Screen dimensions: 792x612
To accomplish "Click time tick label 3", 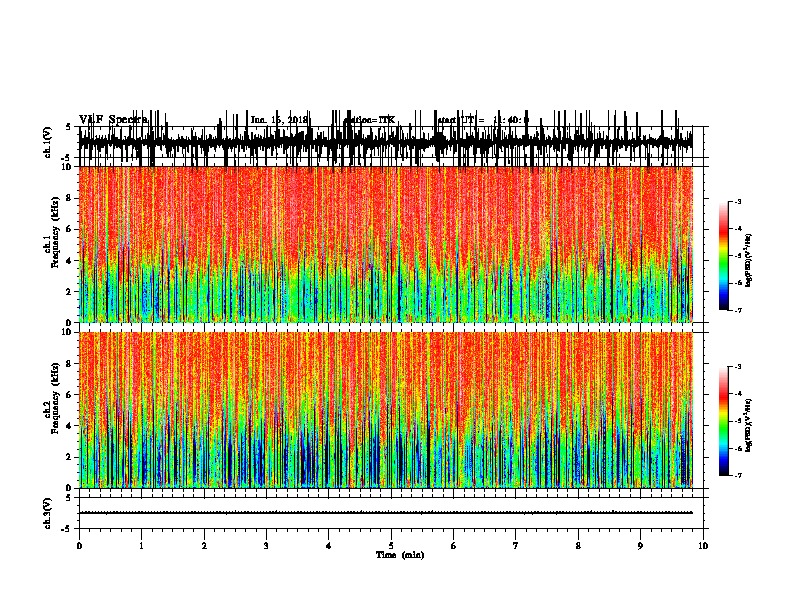I will click(x=266, y=546).
